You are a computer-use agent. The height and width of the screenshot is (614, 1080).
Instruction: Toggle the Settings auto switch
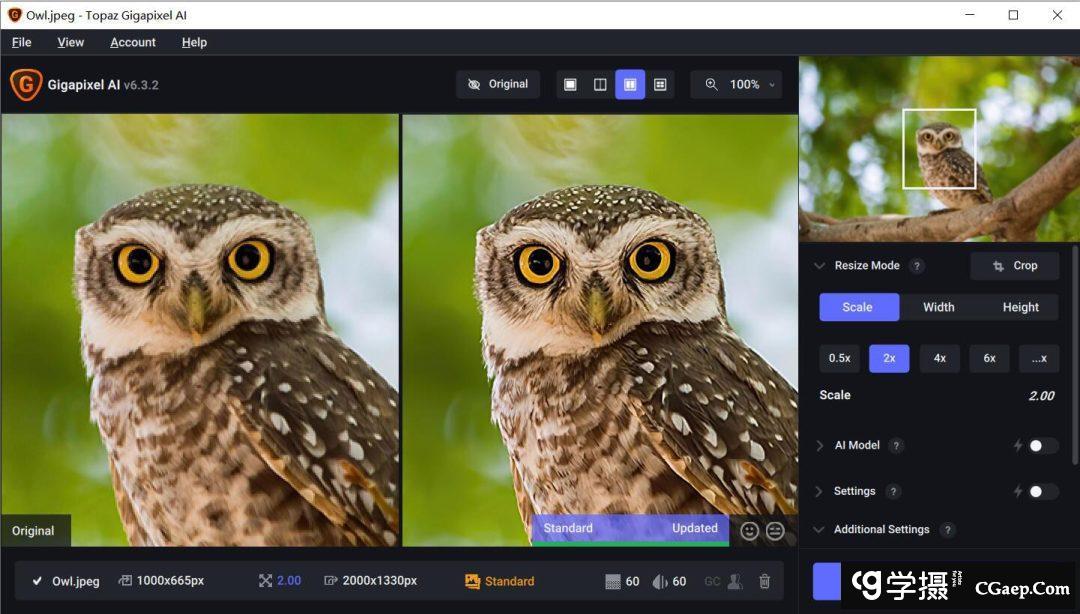1042,492
